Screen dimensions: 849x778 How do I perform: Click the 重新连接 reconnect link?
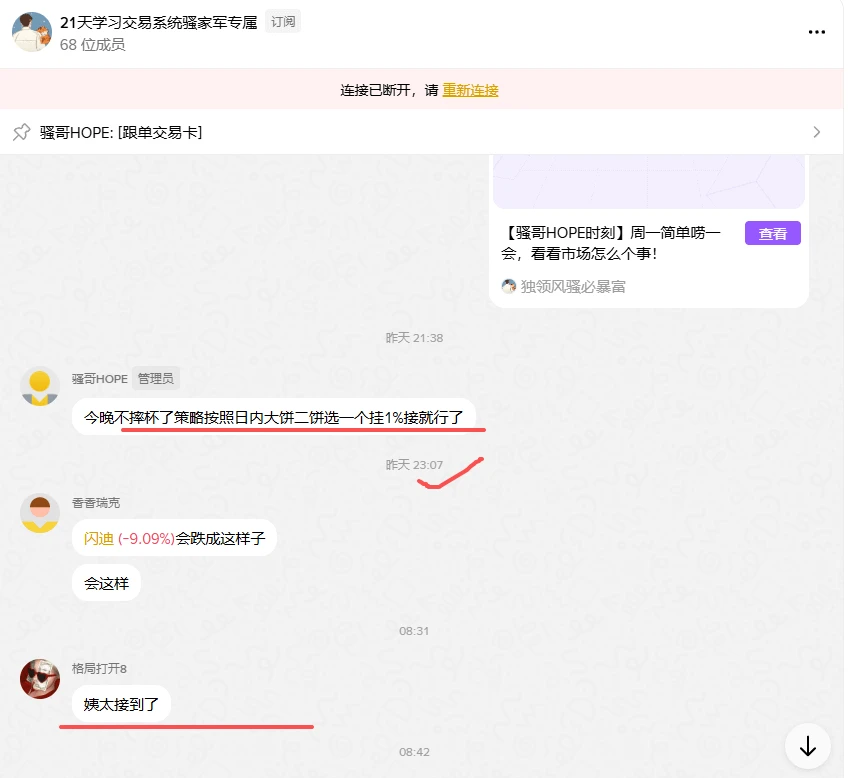470,90
